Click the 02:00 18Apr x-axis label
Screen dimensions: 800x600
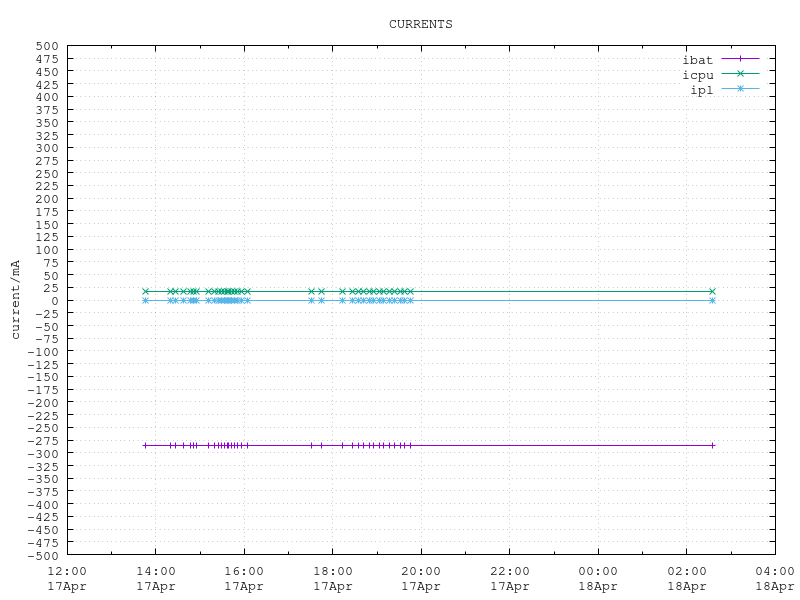(687, 579)
